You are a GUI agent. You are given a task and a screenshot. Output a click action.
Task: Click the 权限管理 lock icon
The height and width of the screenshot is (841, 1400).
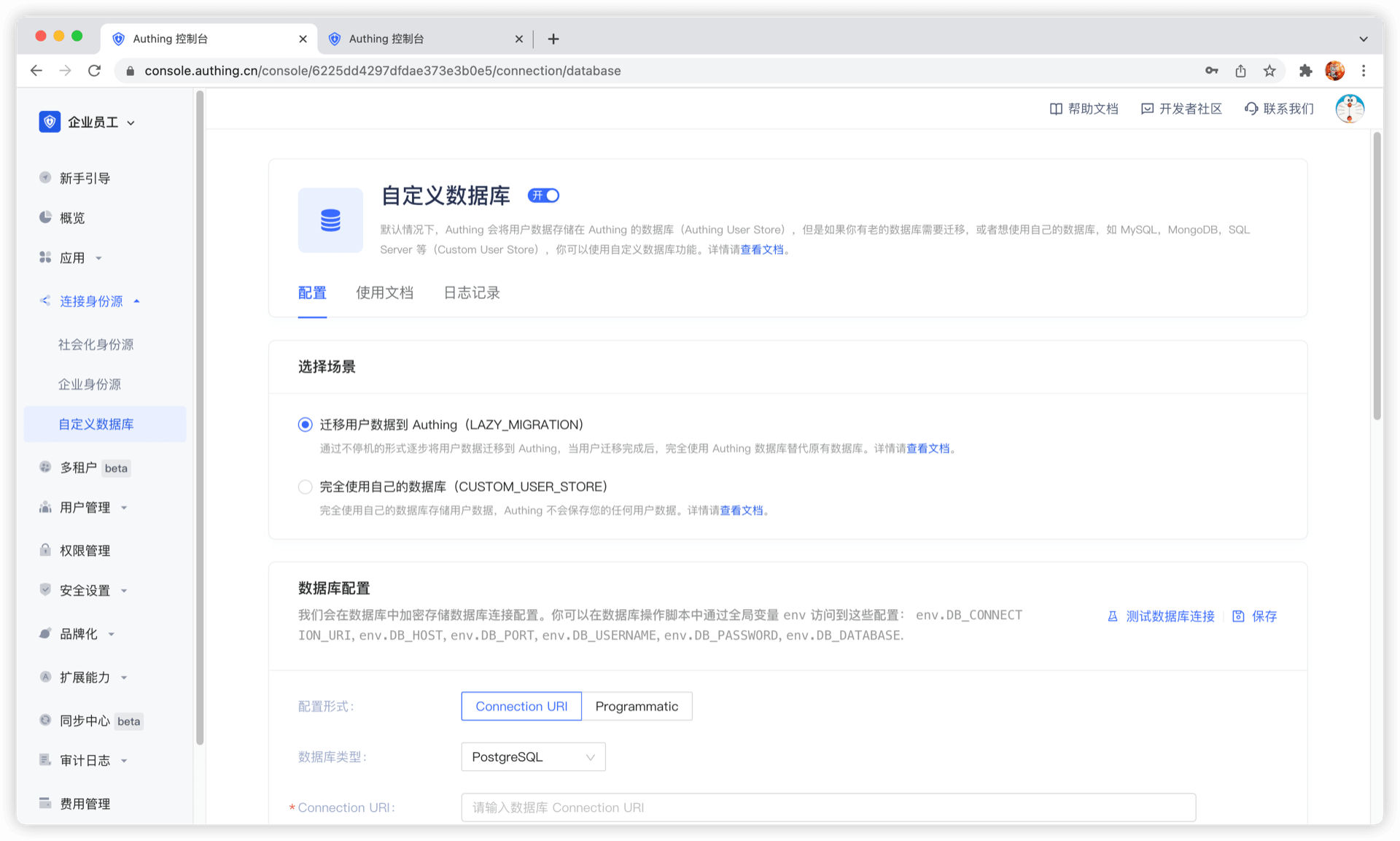pyautogui.click(x=45, y=550)
